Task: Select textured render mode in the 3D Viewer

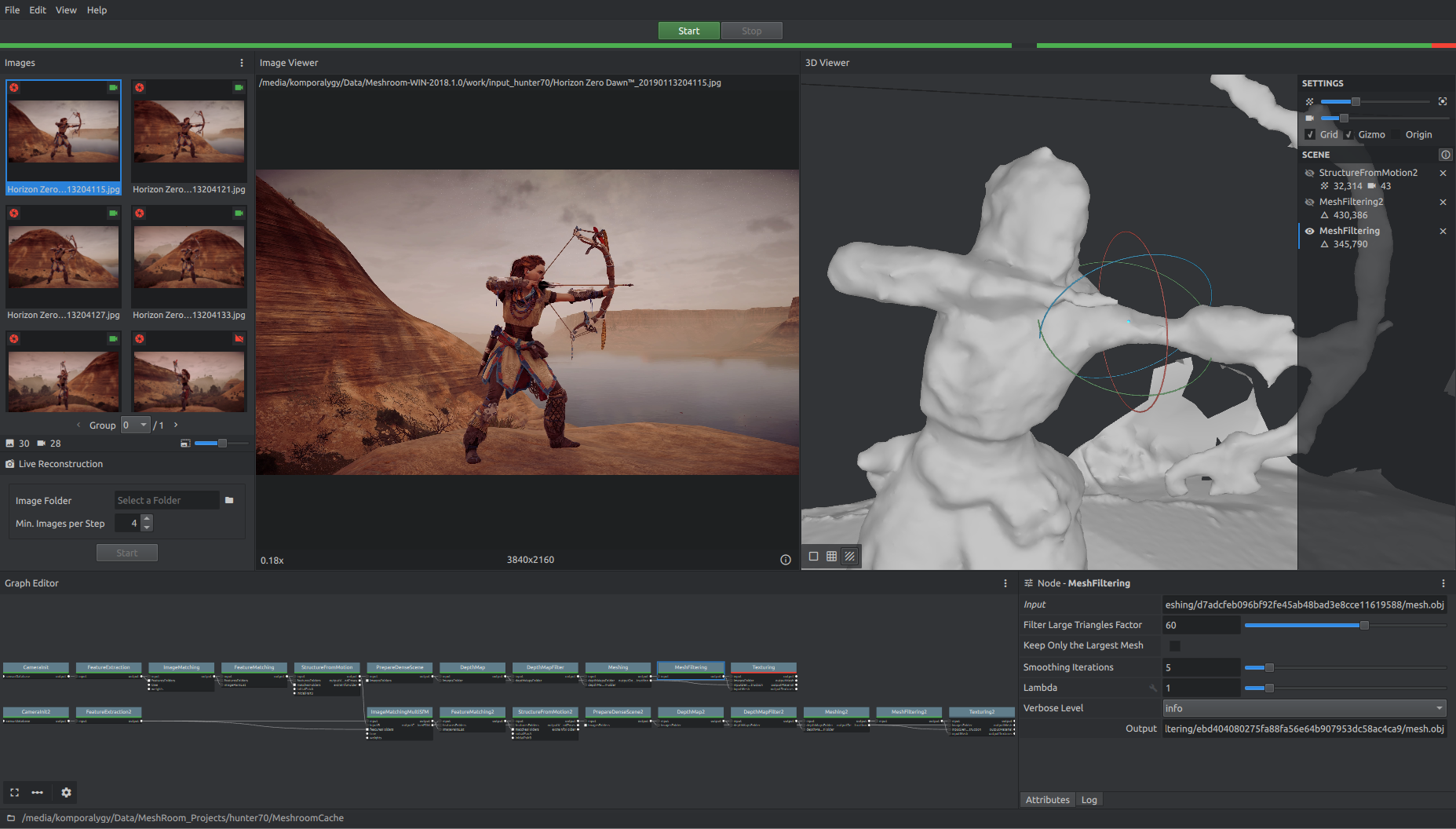Action: click(850, 557)
